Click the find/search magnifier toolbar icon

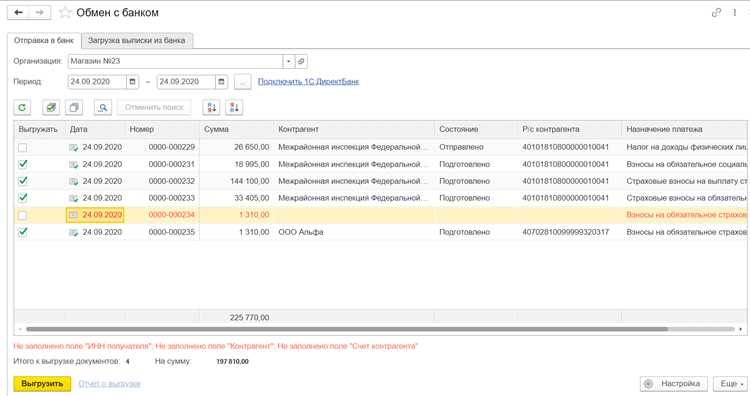coord(103,108)
